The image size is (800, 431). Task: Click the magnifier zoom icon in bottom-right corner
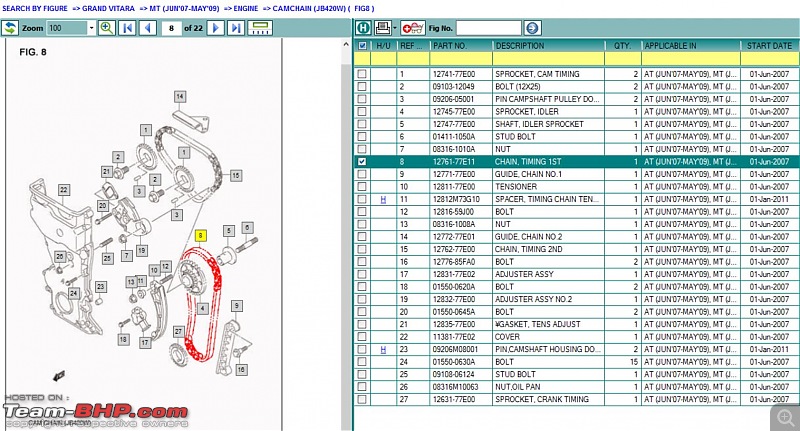coord(785,417)
